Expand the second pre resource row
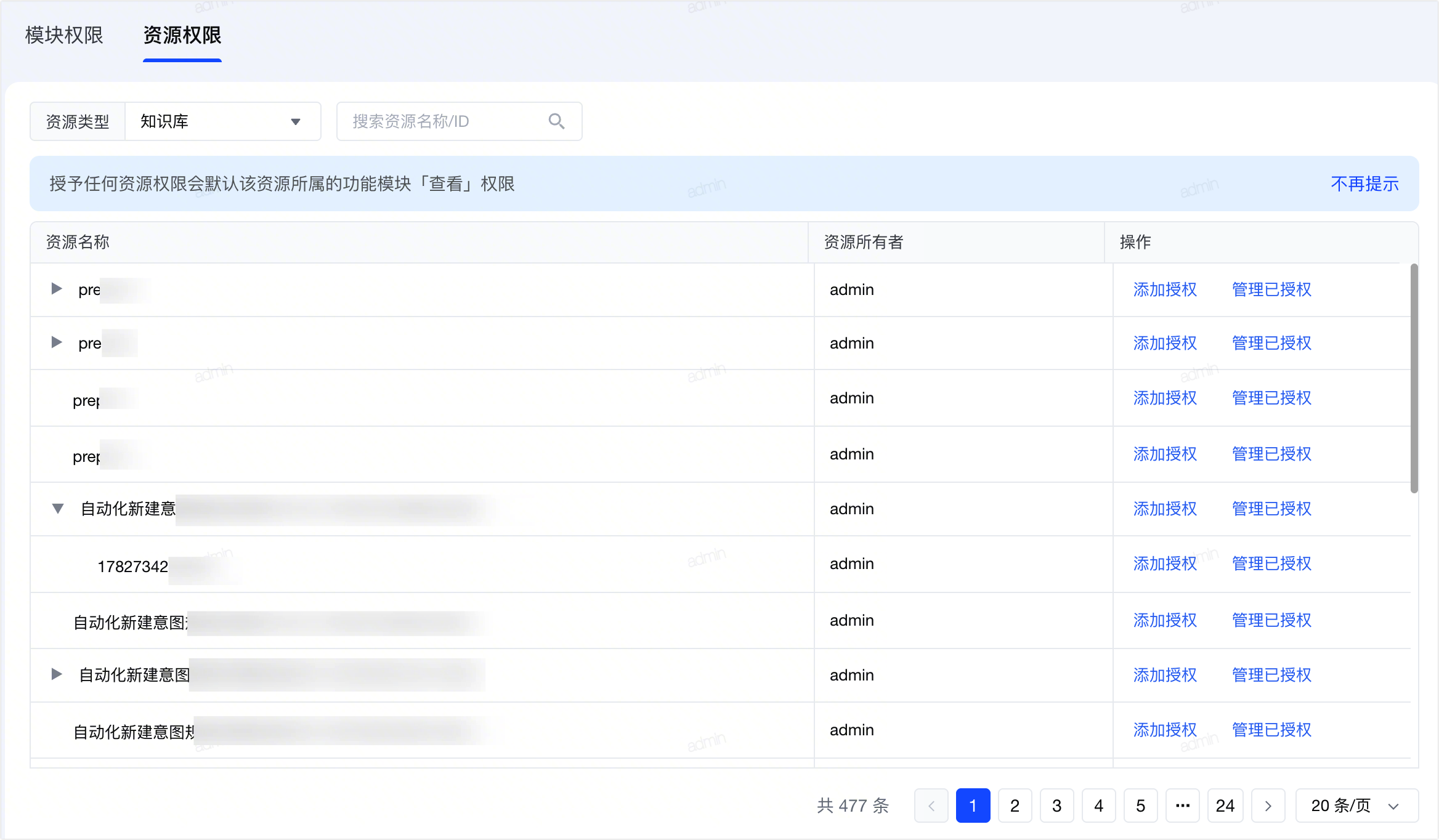 click(57, 342)
